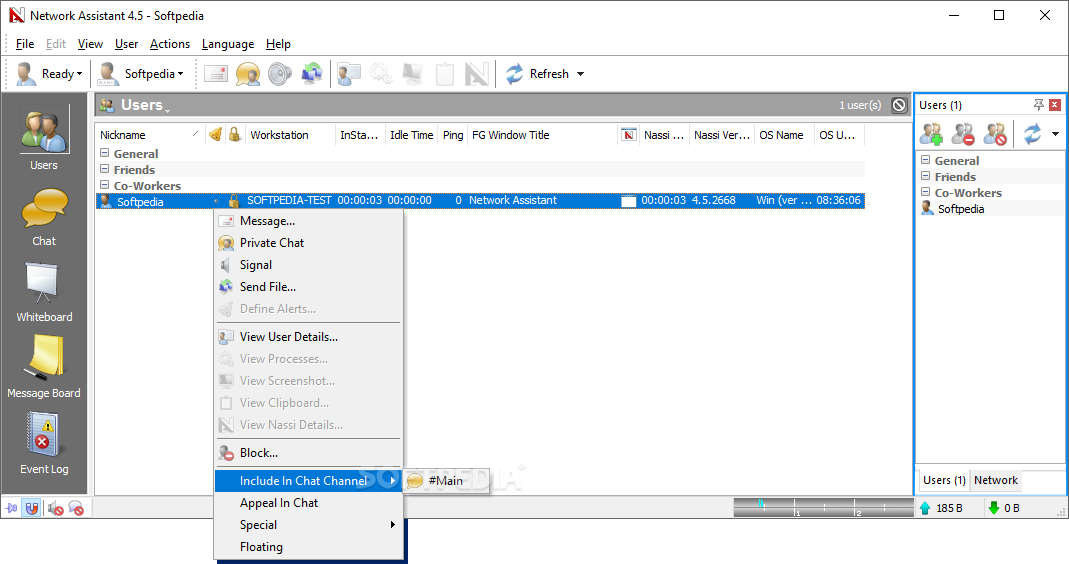Open the Users view in sidebar
Image resolution: width=1069 pixels, height=564 pixels.
(x=44, y=138)
